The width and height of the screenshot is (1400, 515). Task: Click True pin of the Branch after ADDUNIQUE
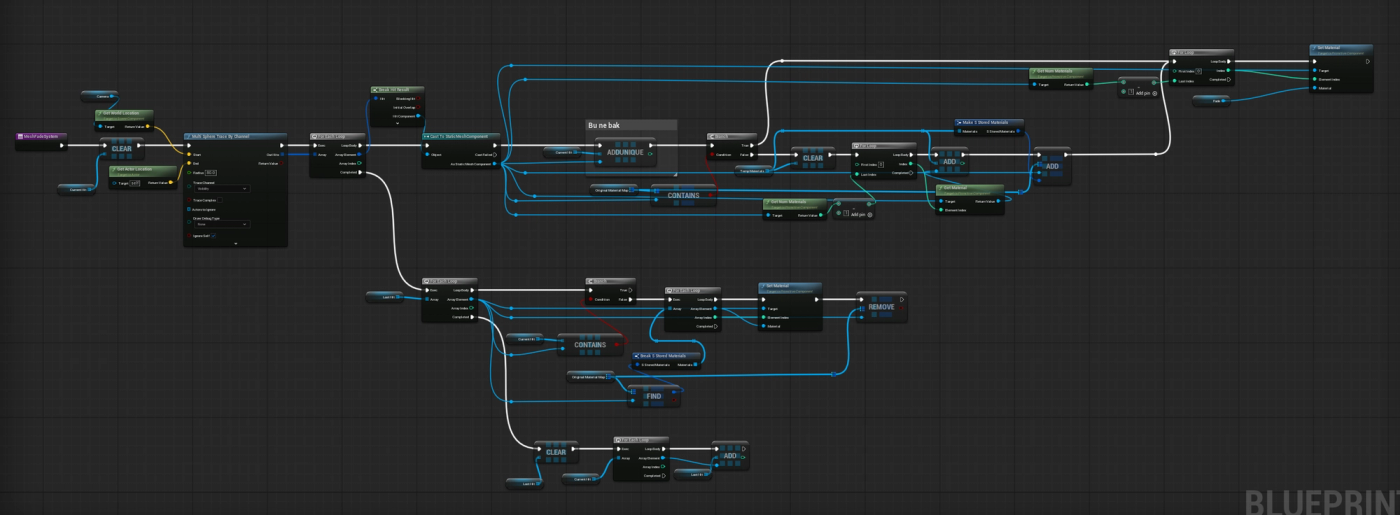pos(752,145)
